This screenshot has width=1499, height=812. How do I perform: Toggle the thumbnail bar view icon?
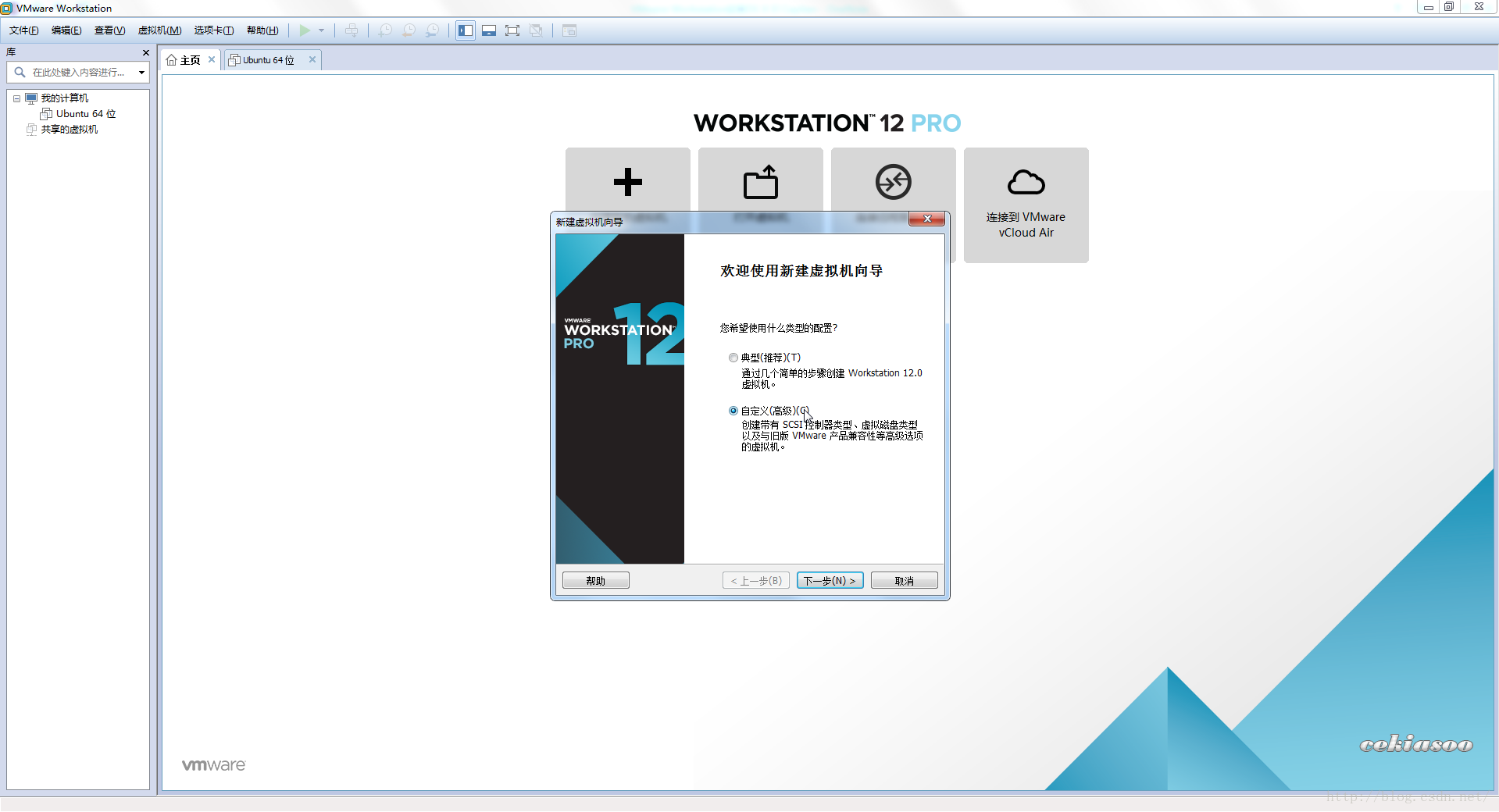[x=489, y=30]
